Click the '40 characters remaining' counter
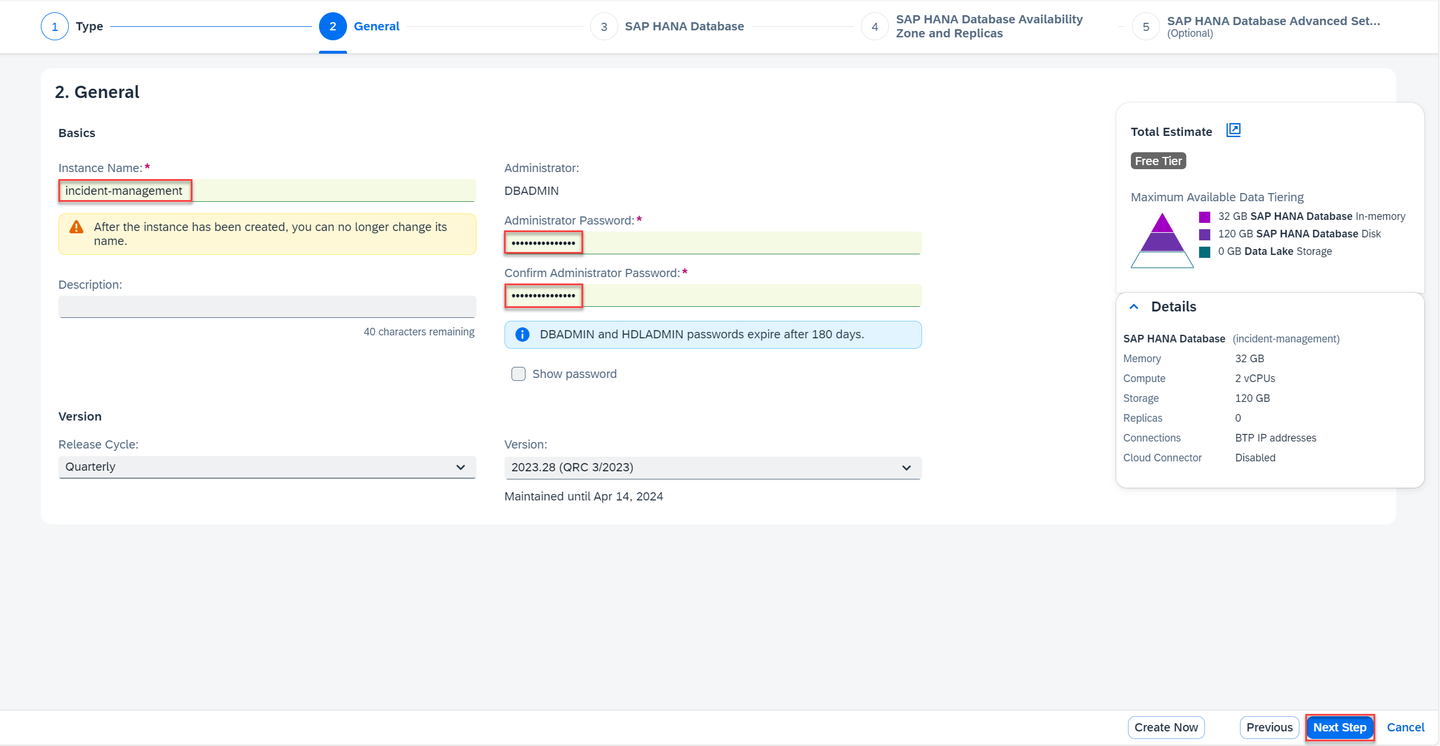Screen dimensions: 1440x746 tap(419, 332)
